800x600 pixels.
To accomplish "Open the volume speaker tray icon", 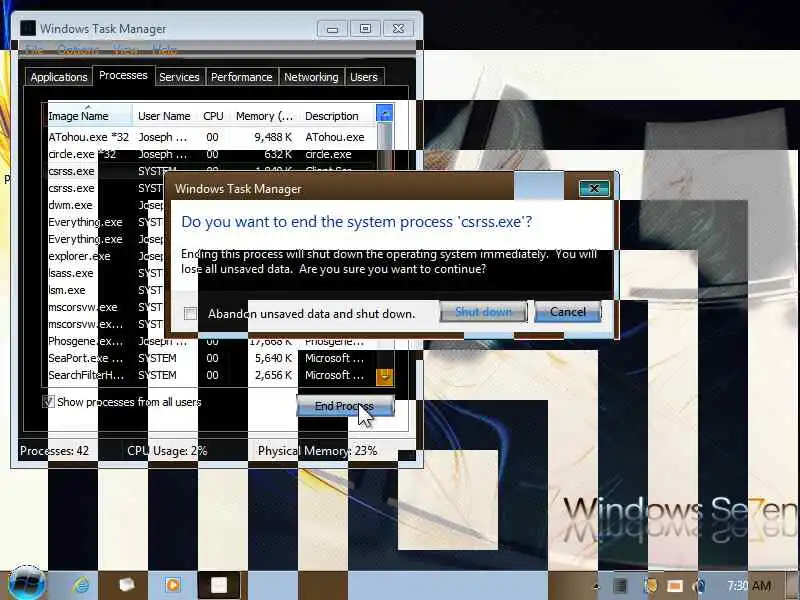I will (x=699, y=586).
